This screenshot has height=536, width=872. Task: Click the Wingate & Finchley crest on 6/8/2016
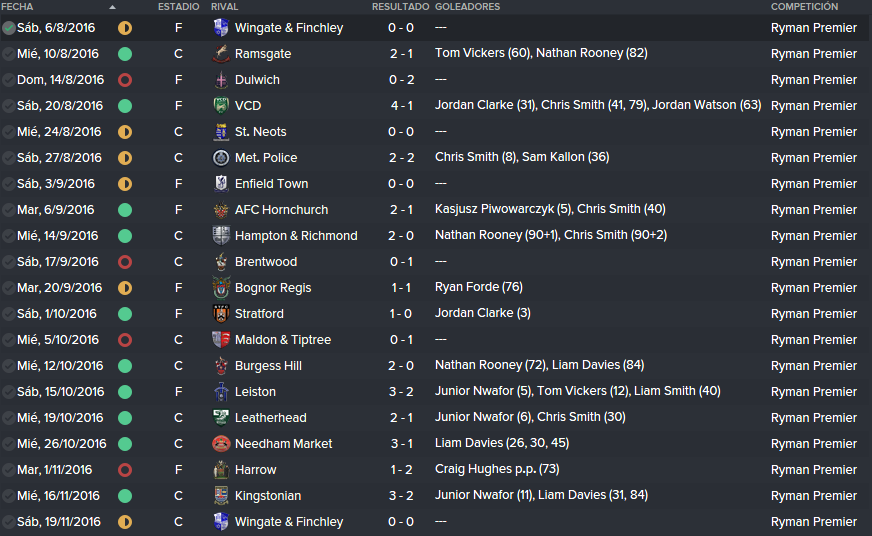point(221,28)
